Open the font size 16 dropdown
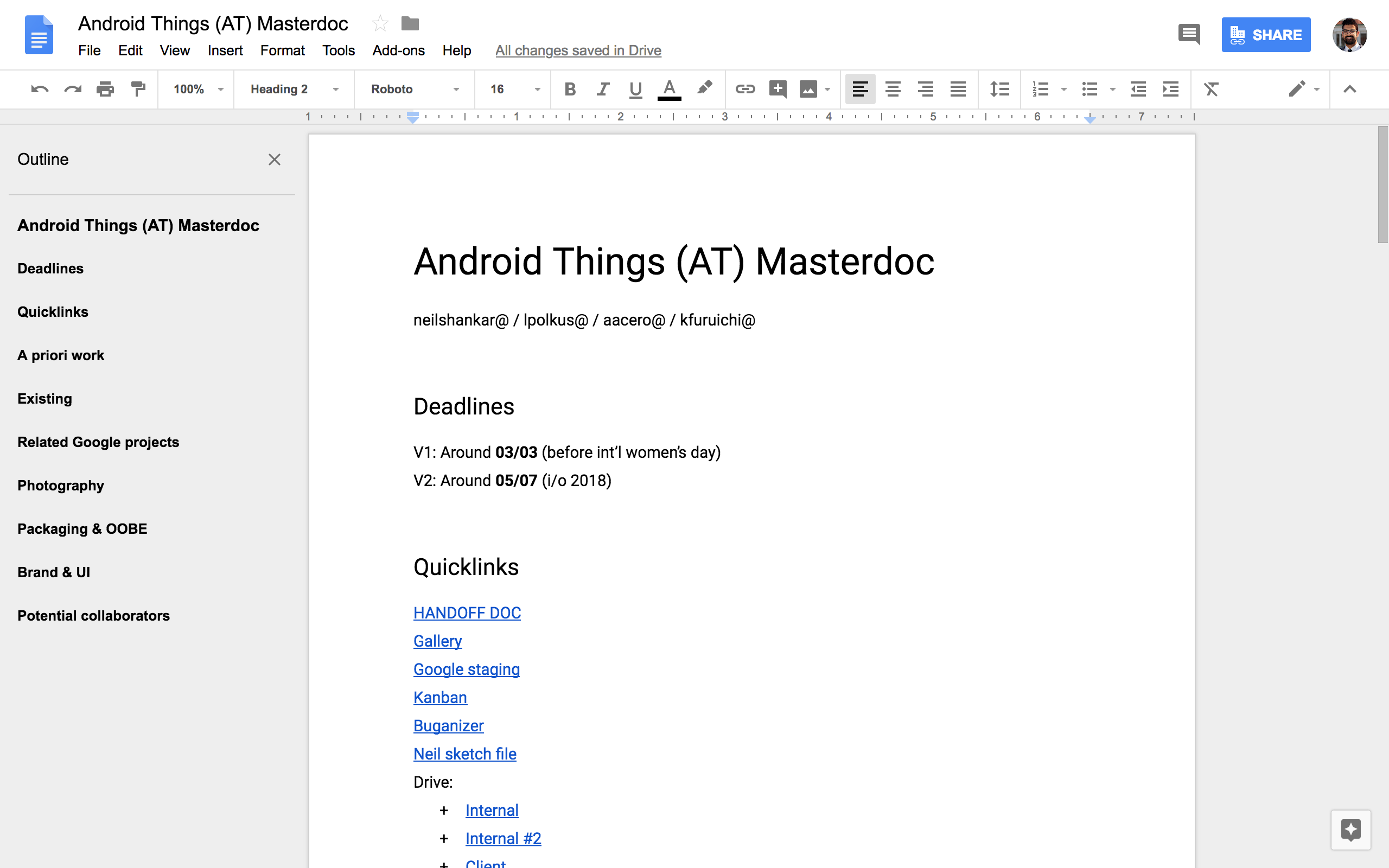The image size is (1389, 868). coord(515,89)
